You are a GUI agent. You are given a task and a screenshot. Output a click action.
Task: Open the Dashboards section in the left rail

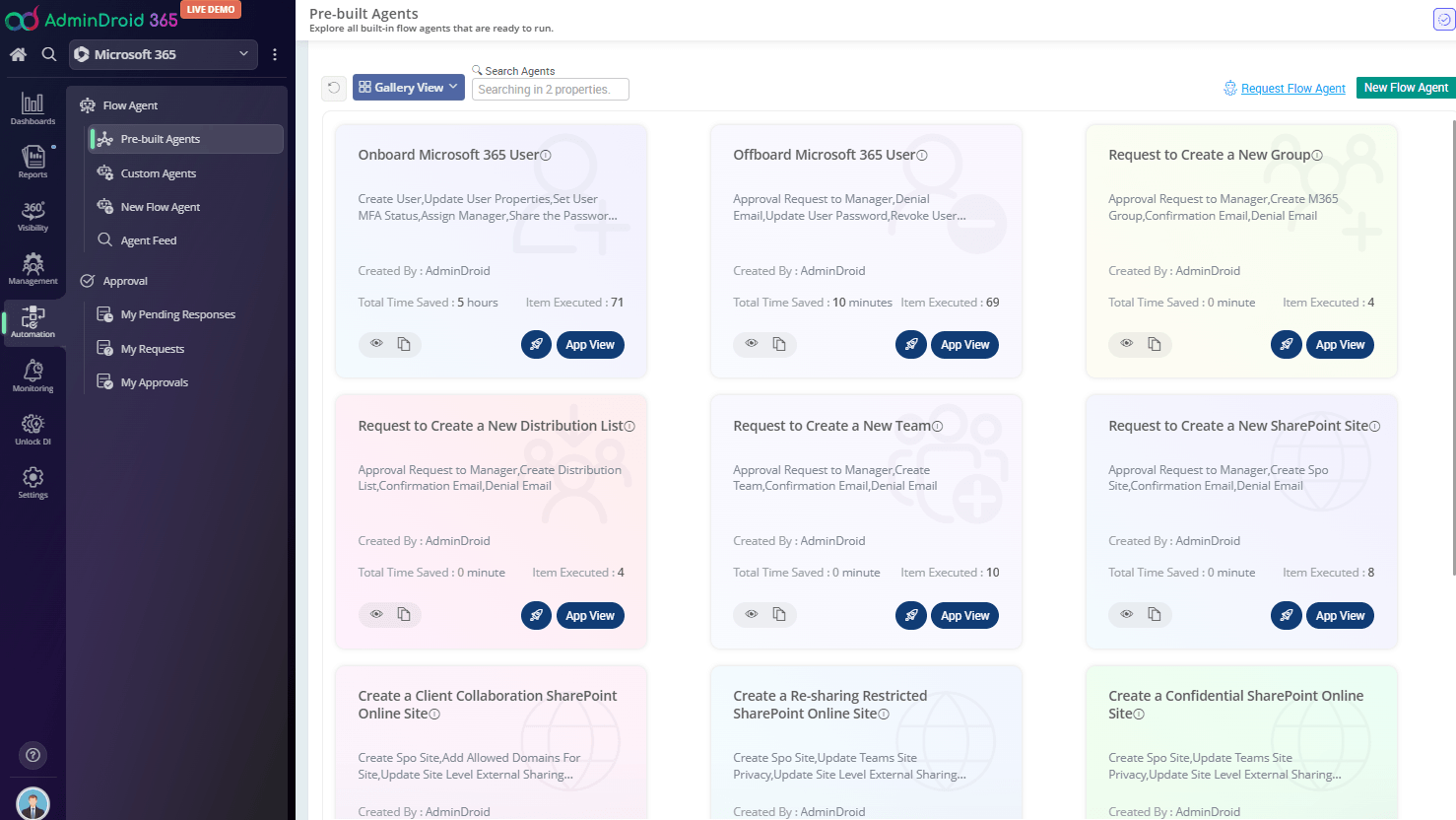click(x=33, y=108)
